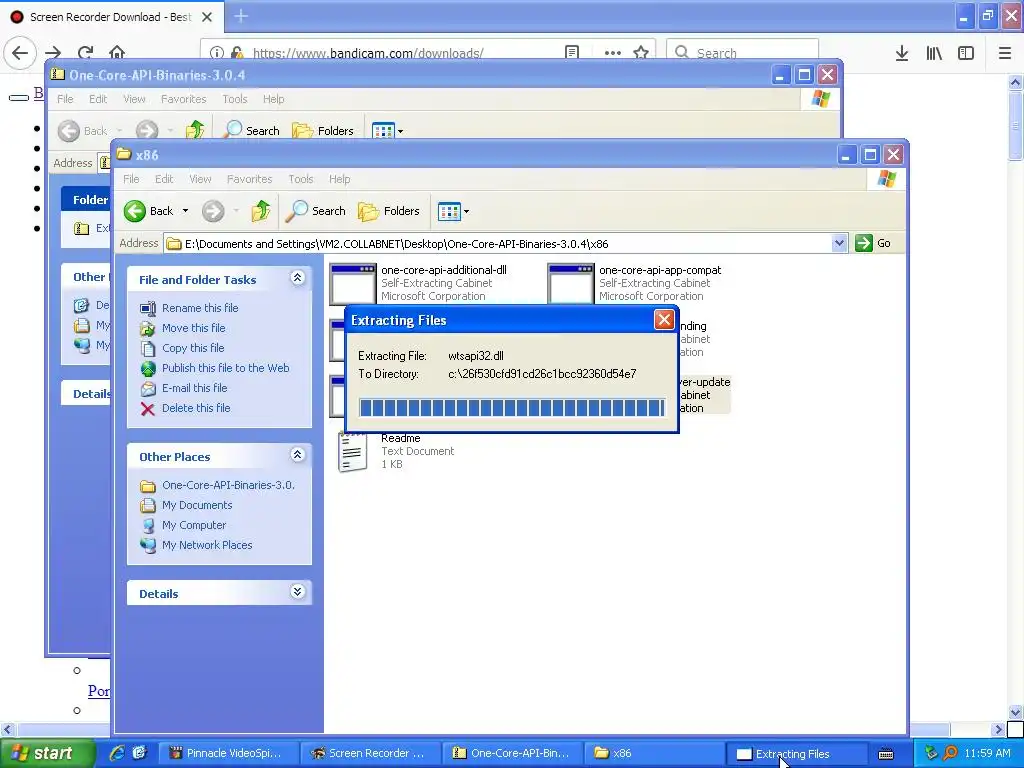Reload the page in Firefox
This screenshot has height=768, width=1024.
coord(86,52)
